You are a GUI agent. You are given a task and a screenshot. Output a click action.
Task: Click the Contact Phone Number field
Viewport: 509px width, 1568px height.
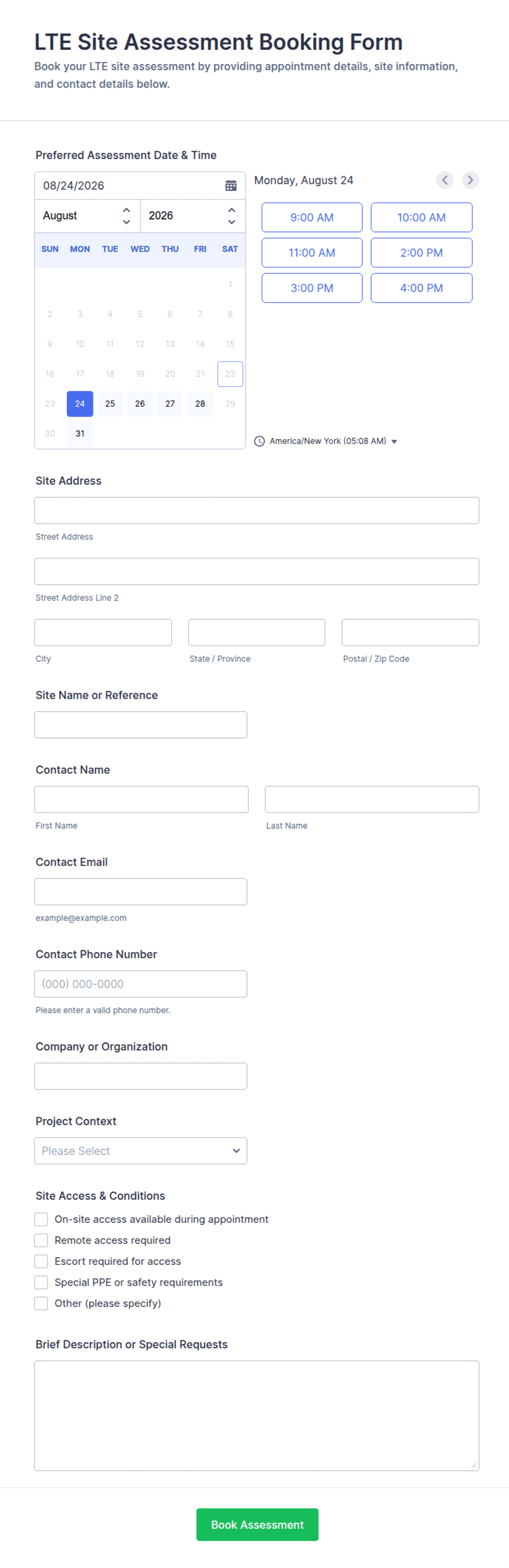[x=141, y=984]
